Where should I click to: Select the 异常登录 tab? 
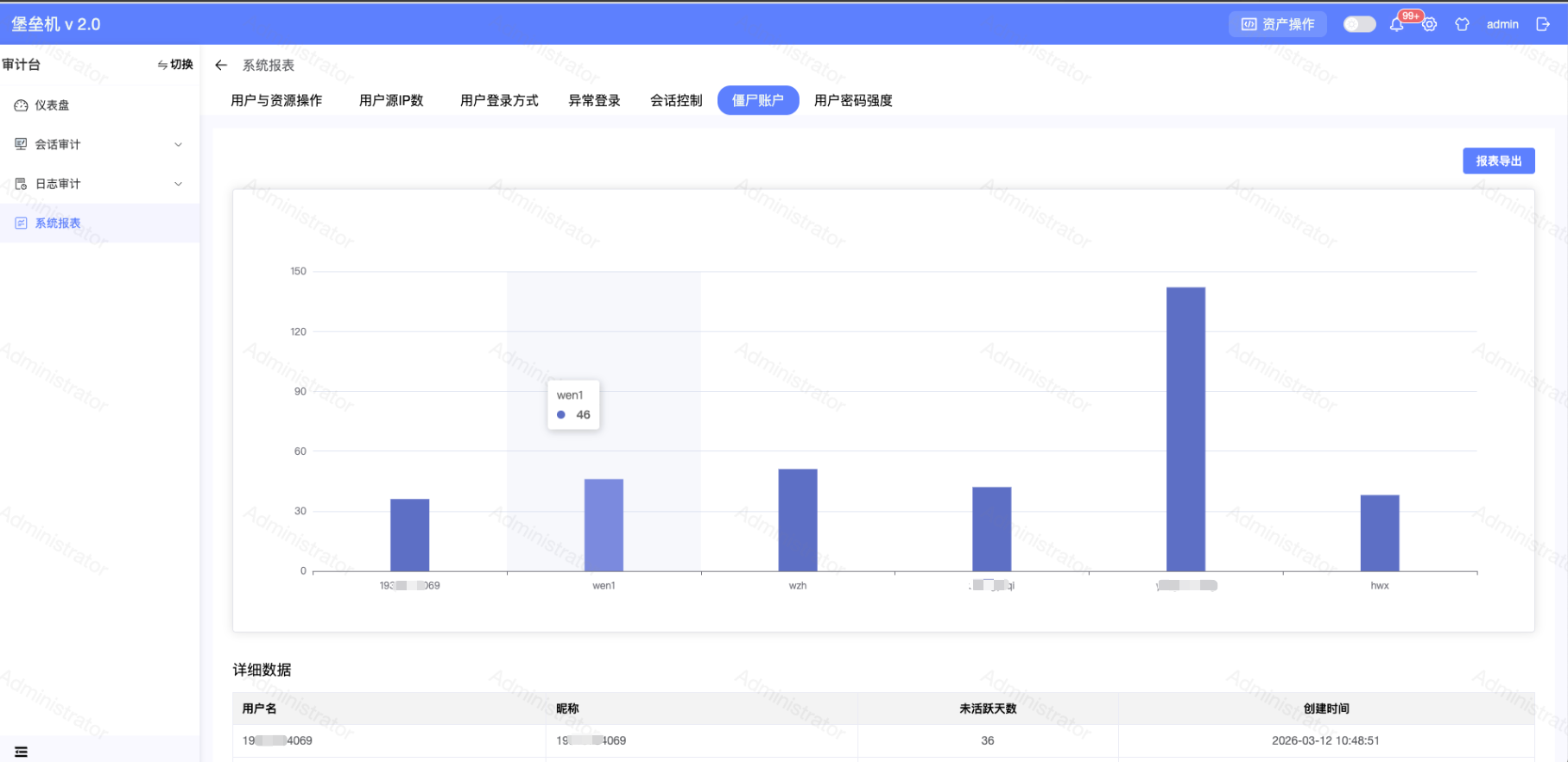point(594,100)
